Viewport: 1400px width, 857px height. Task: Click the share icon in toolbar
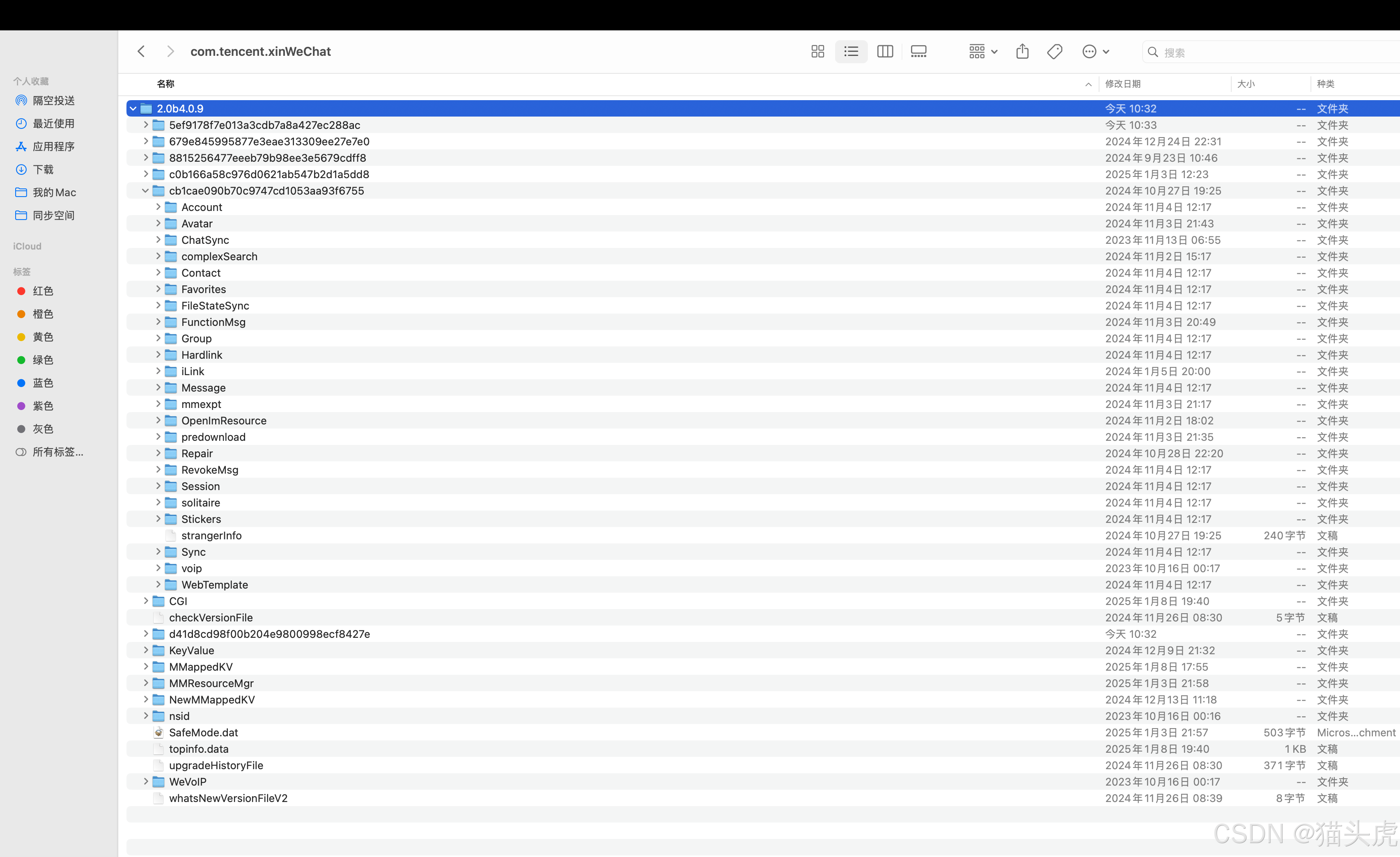[1022, 52]
